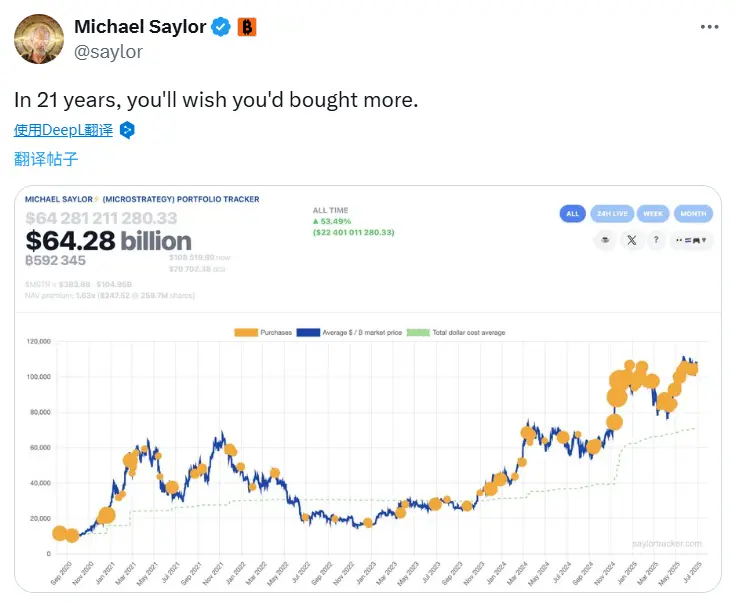Click the Michael Saylor display name
The height and width of the screenshot is (602, 735).
[x=138, y=28]
